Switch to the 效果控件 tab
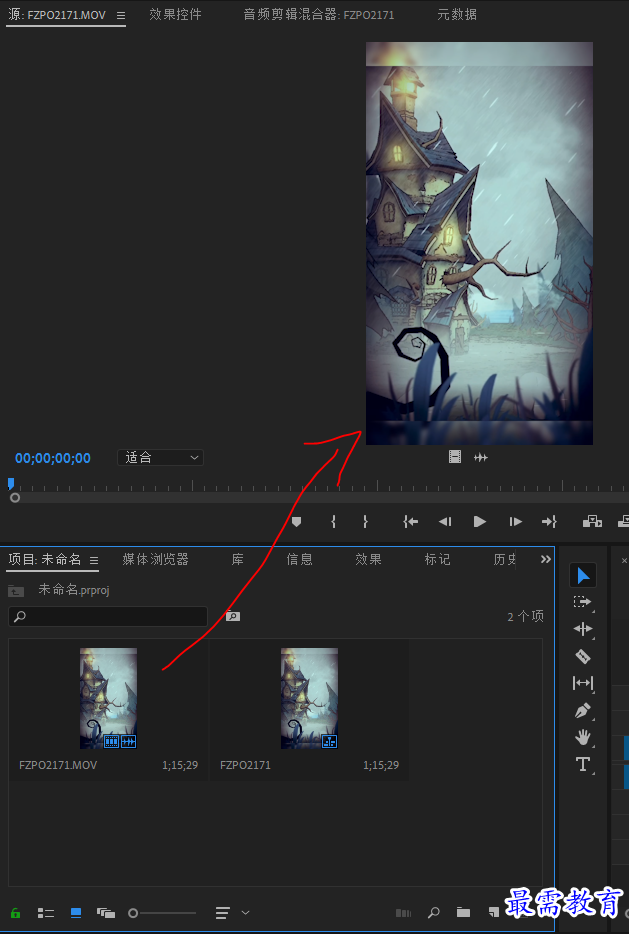Screen dimensions: 629x934 tap(175, 14)
